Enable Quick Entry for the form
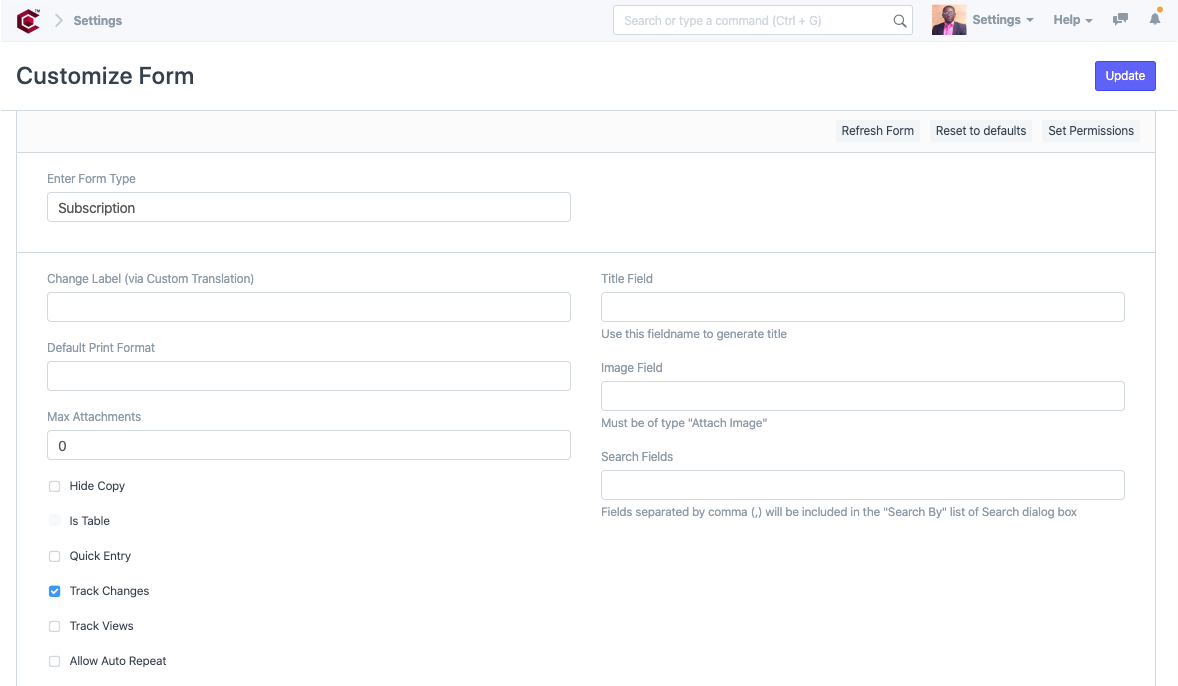The image size is (1178, 686). pos(54,556)
